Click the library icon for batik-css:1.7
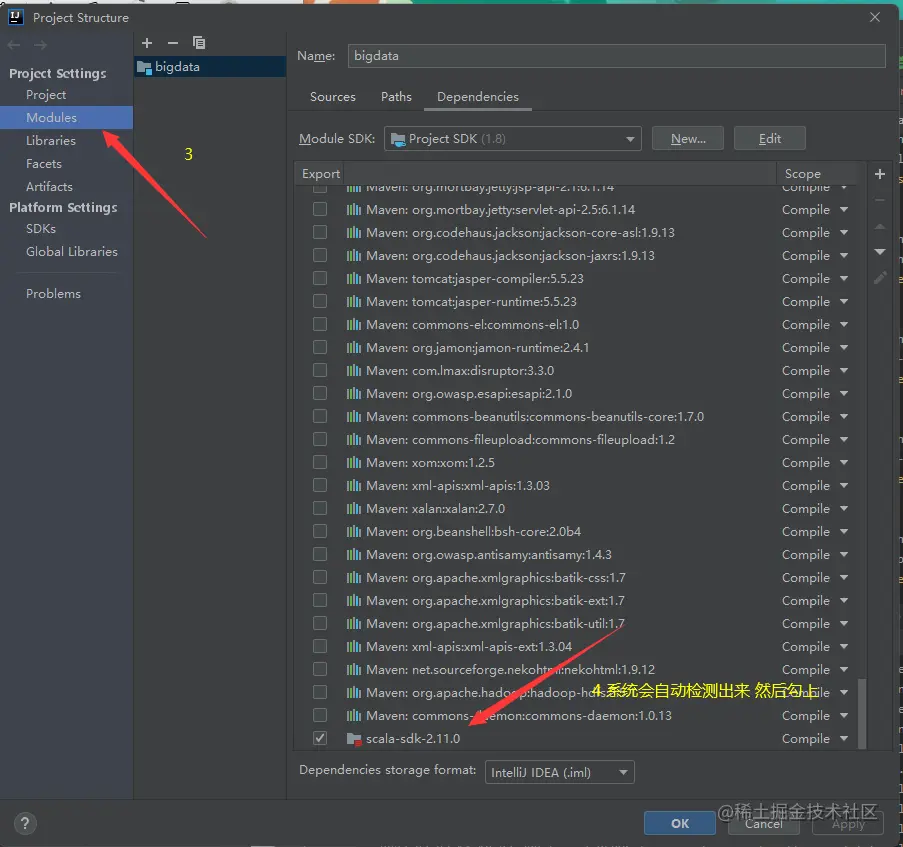 [354, 578]
